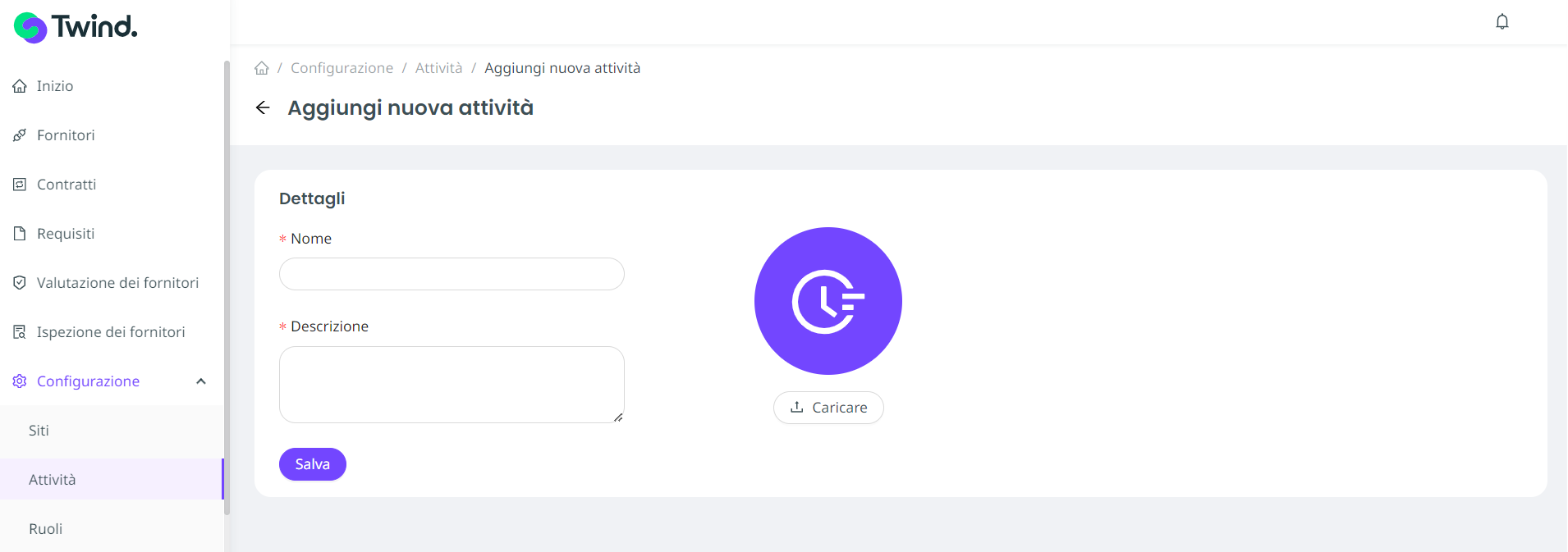Click the Descrizione resize handle
The height and width of the screenshot is (552, 1568).
(x=618, y=417)
